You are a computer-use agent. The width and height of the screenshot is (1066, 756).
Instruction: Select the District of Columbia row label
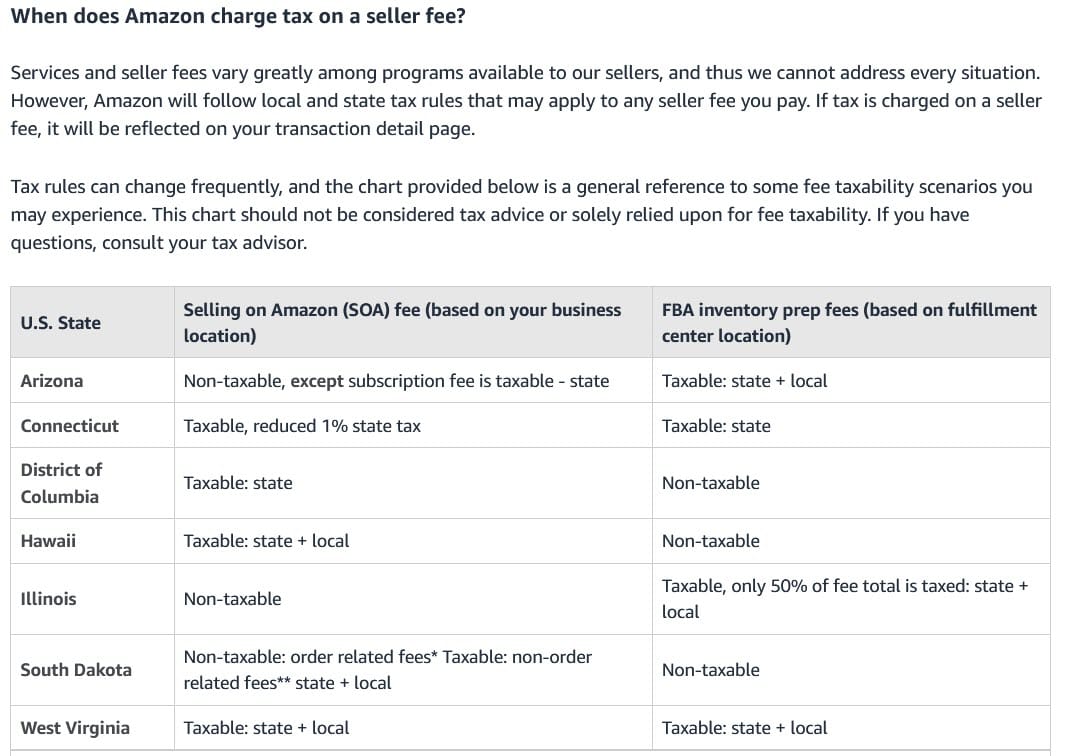pos(61,483)
